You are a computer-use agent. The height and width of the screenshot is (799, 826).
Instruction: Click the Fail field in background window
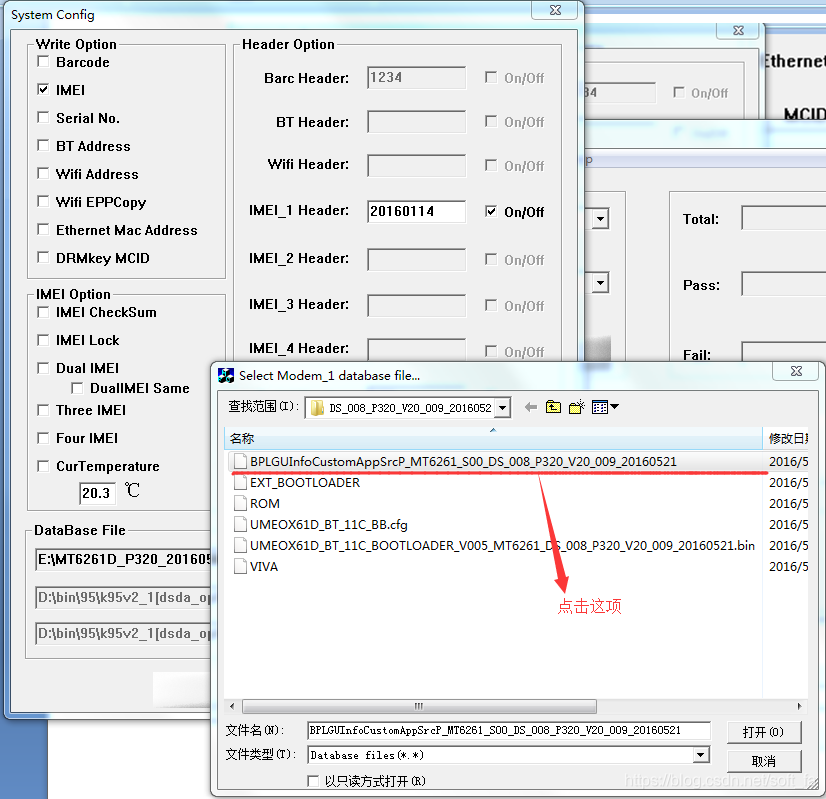(784, 352)
